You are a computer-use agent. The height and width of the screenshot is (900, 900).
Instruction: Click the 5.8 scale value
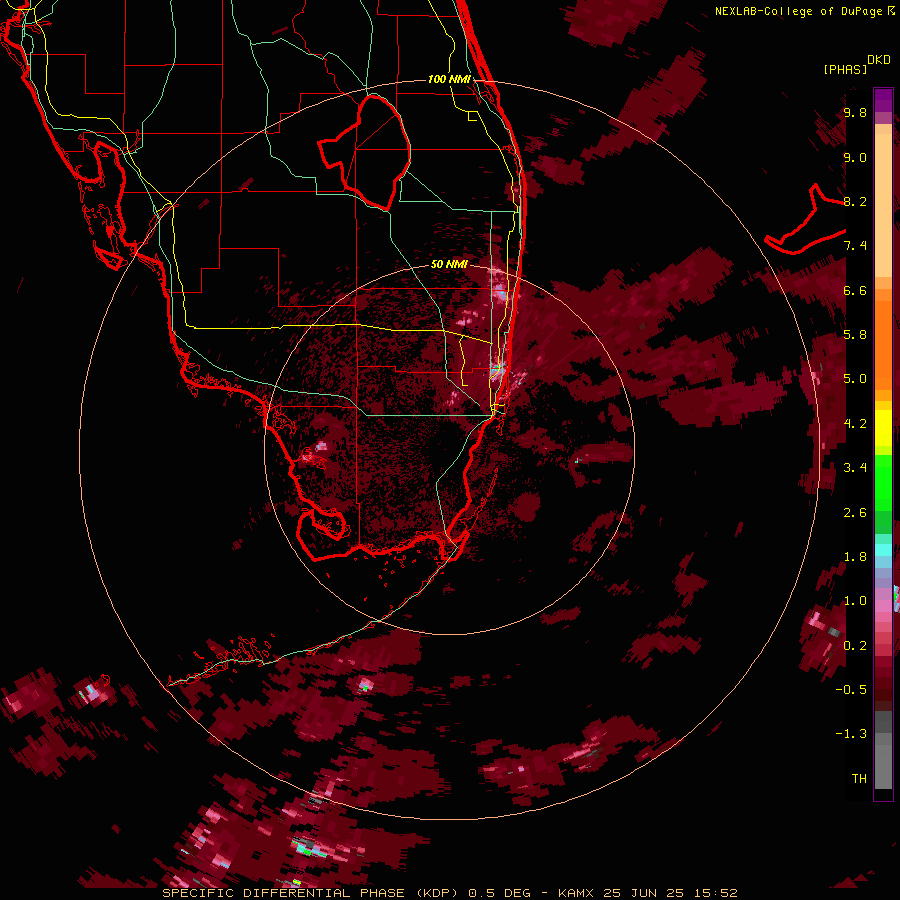click(x=855, y=335)
